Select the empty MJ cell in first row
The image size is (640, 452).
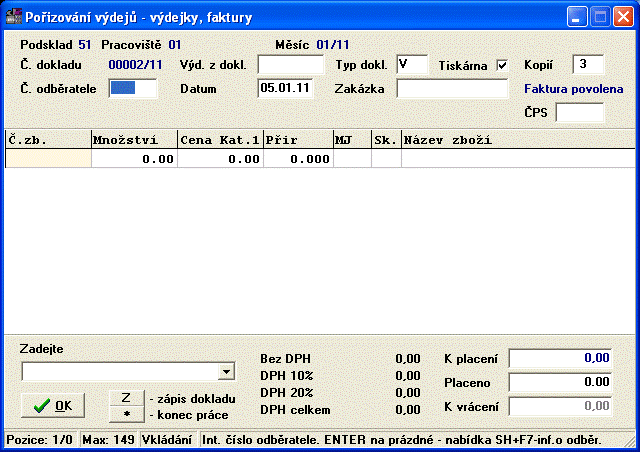352,158
